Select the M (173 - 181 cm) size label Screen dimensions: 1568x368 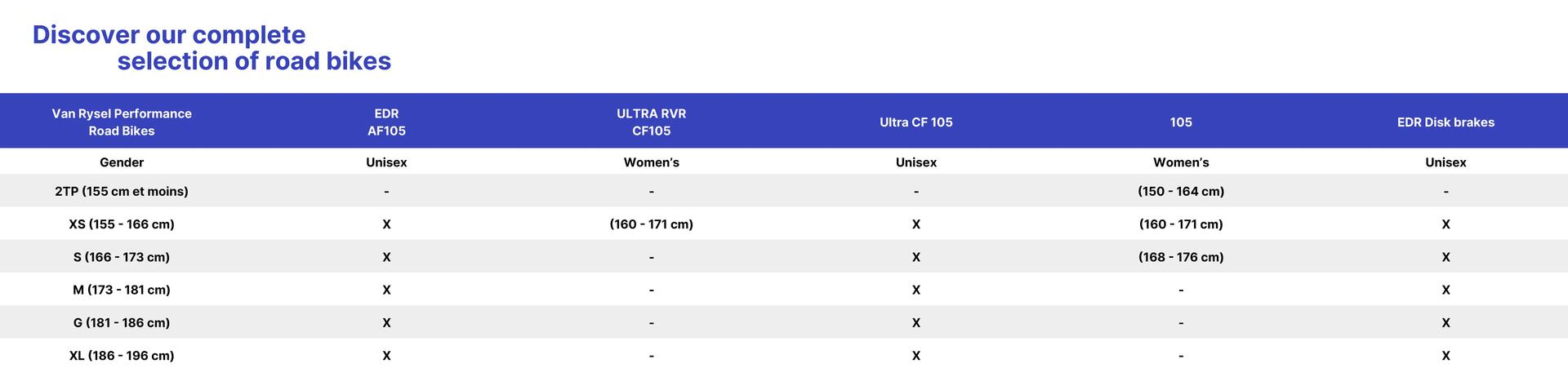pyautogui.click(x=122, y=290)
